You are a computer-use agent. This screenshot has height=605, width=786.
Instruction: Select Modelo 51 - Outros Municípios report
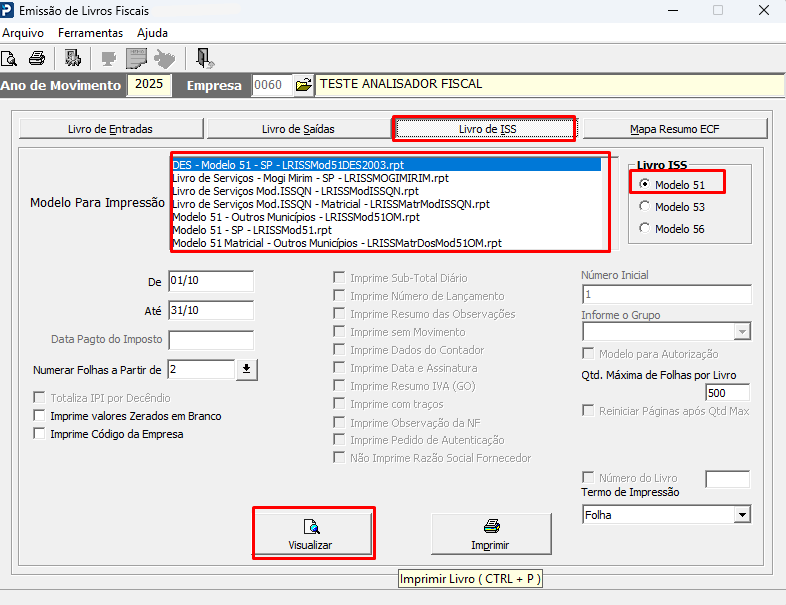(386, 217)
